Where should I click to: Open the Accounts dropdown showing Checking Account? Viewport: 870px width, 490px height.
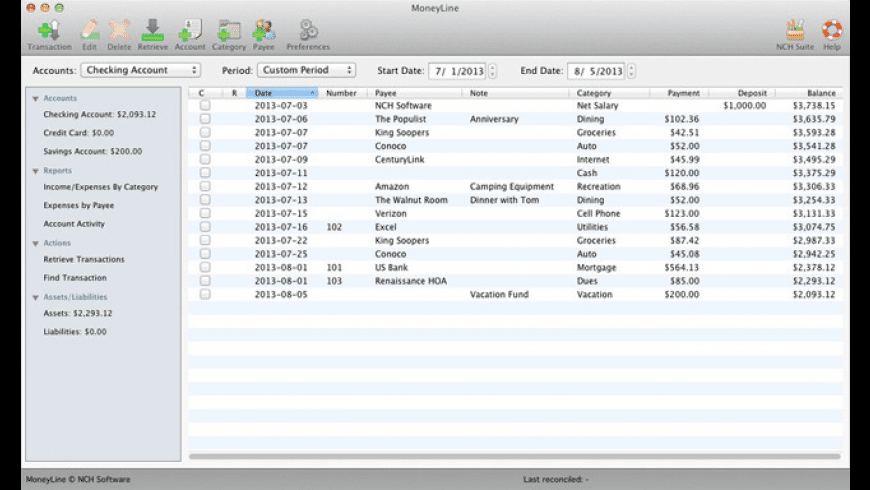tap(140, 70)
